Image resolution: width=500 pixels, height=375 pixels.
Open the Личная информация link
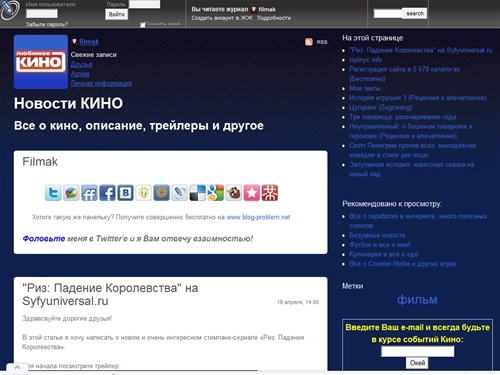101,83
